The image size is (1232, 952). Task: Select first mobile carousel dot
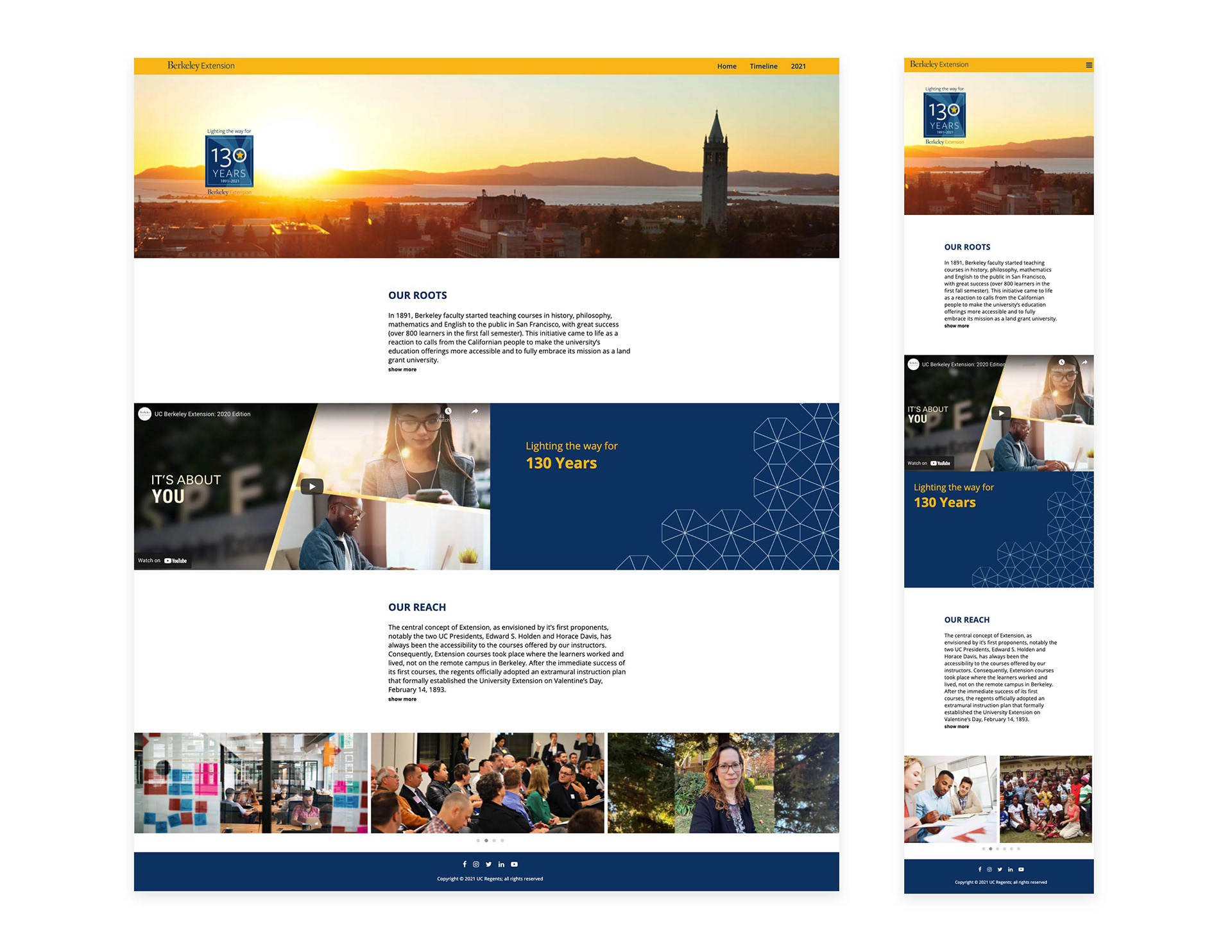pos(984,849)
